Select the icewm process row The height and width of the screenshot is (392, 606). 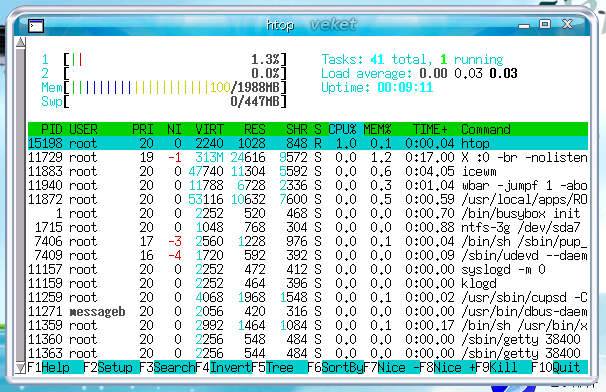click(308, 171)
